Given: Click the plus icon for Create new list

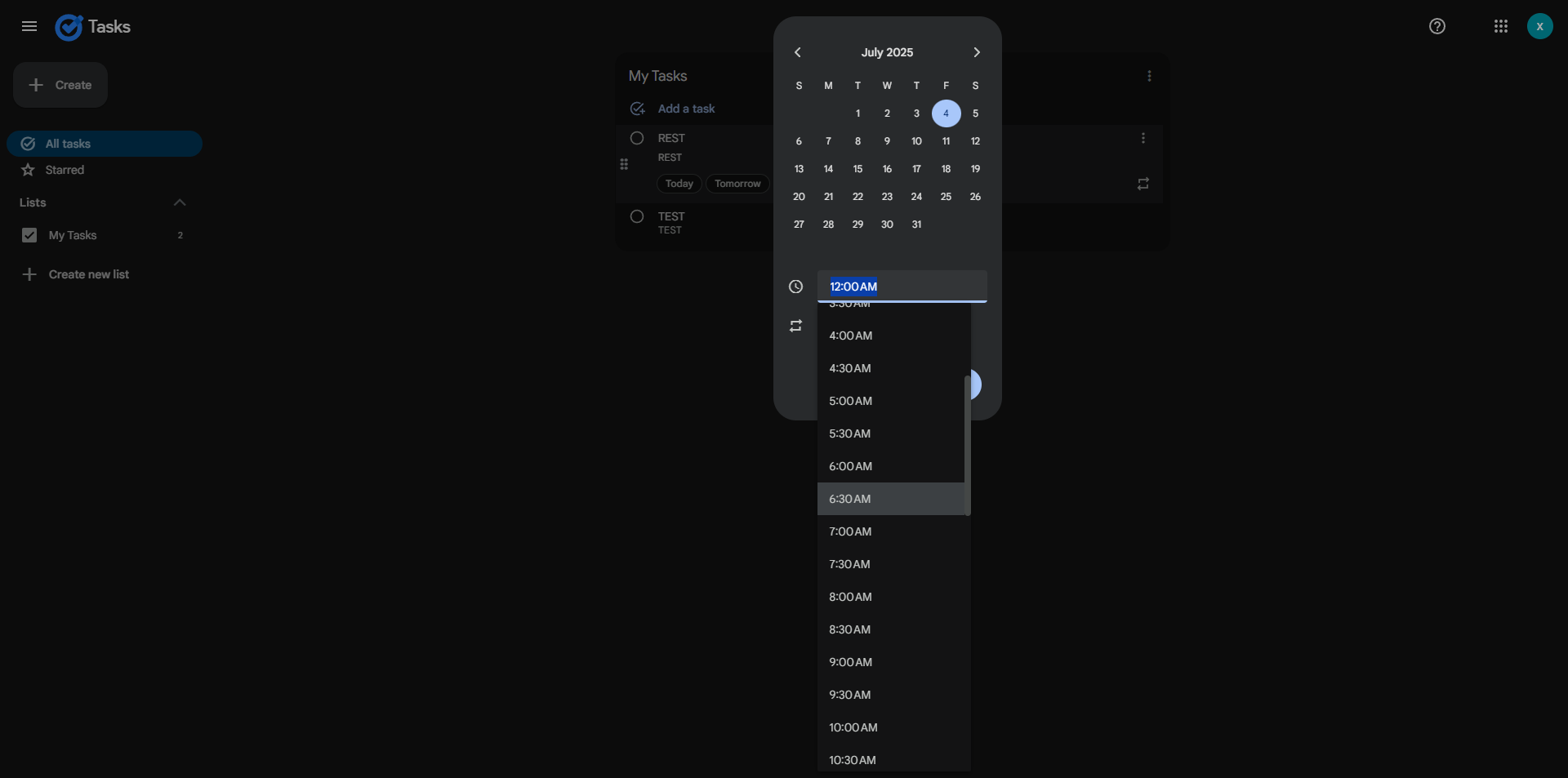Looking at the screenshot, I should (29, 274).
